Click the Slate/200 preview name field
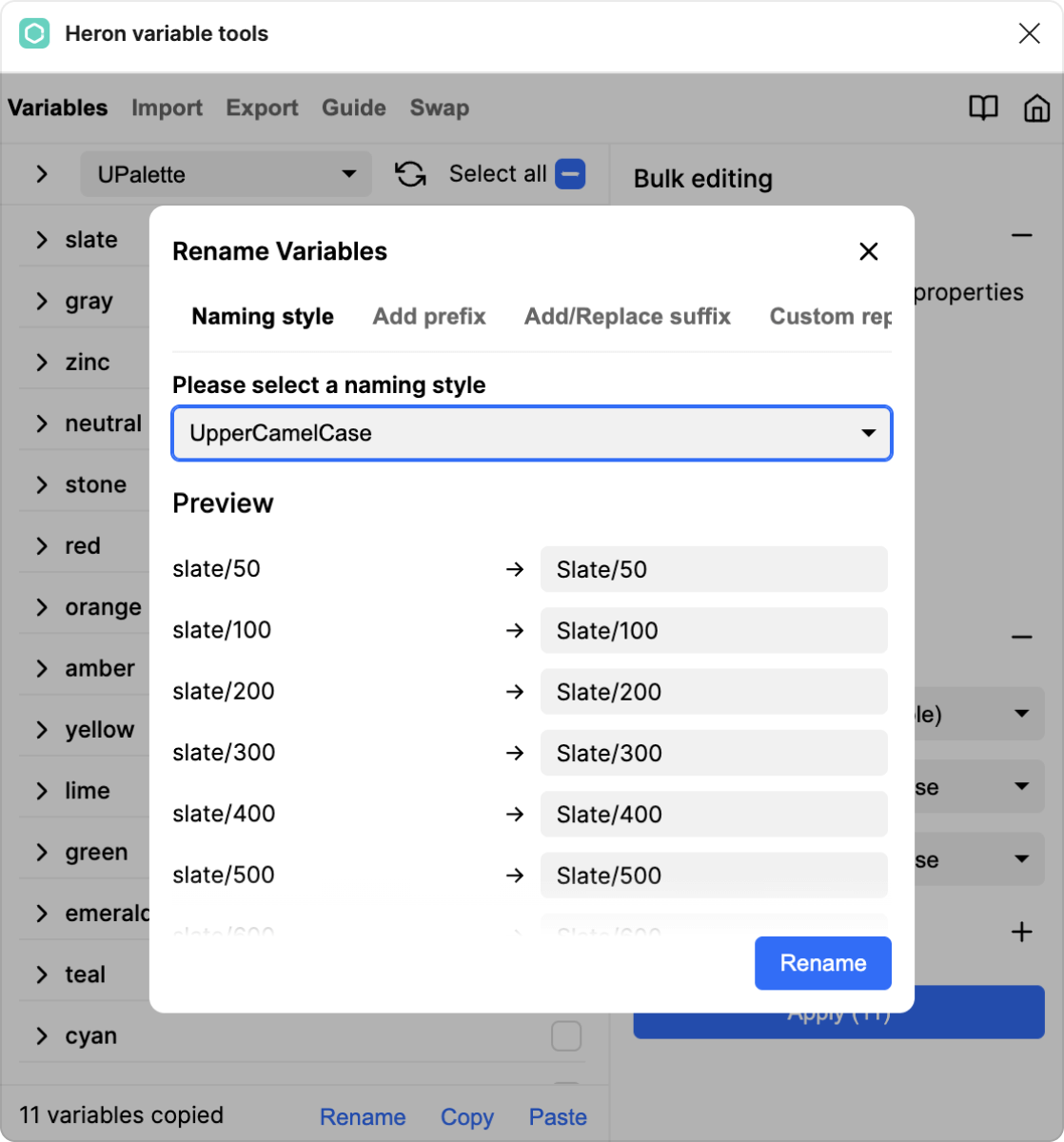Image resolution: width=1064 pixels, height=1142 pixels. (x=714, y=692)
